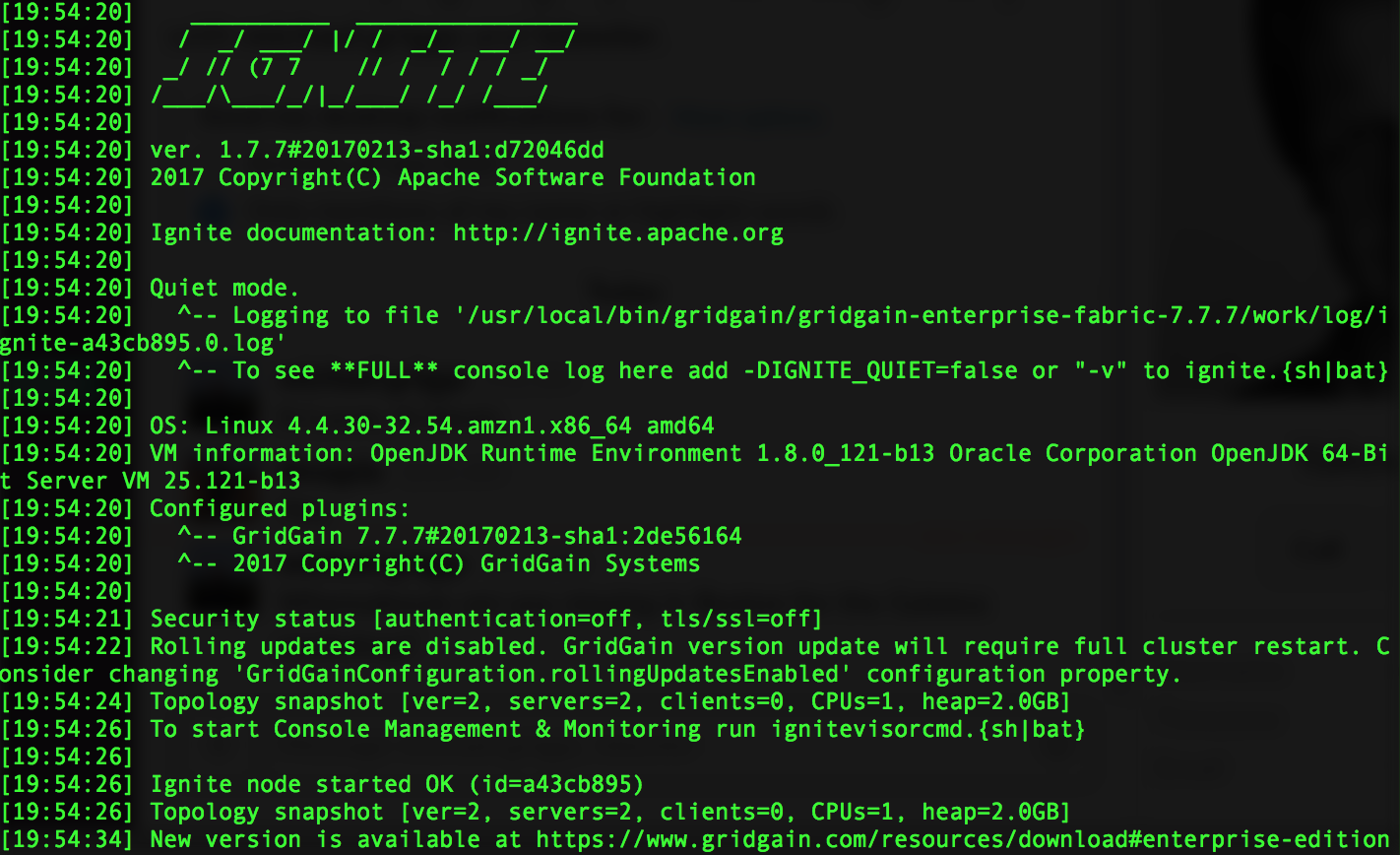Click the 'Configured plugins:' line
This screenshot has height=855, width=1400.
[x=280, y=509]
